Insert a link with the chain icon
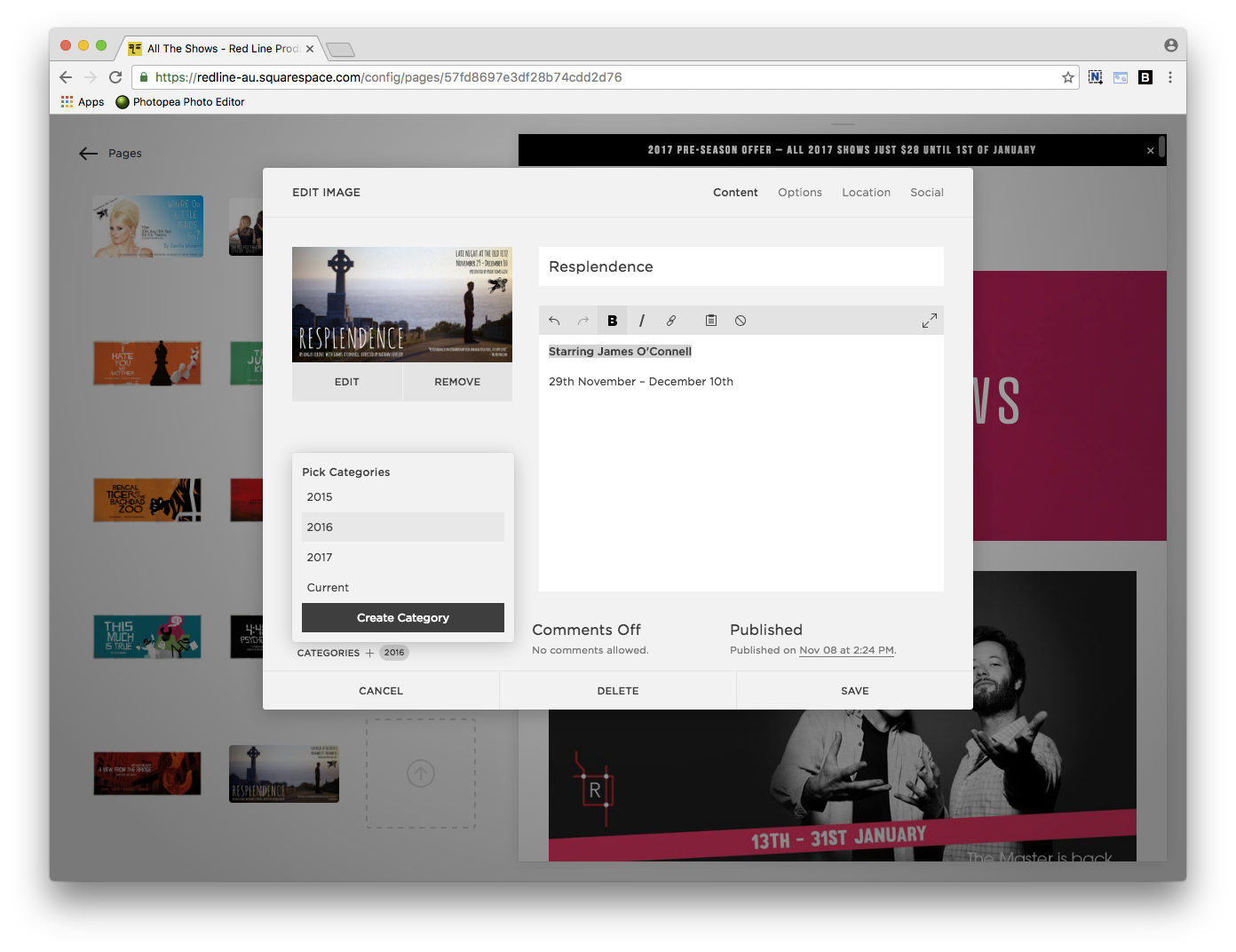This screenshot has height=952, width=1236. 671,321
